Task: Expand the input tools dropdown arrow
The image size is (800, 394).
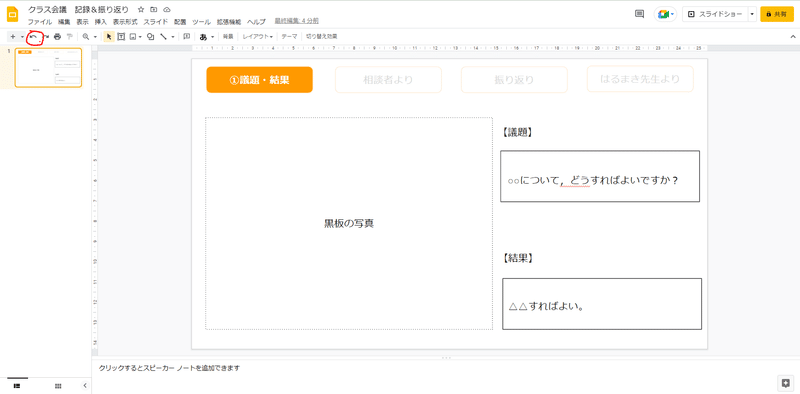Action: click(212, 37)
